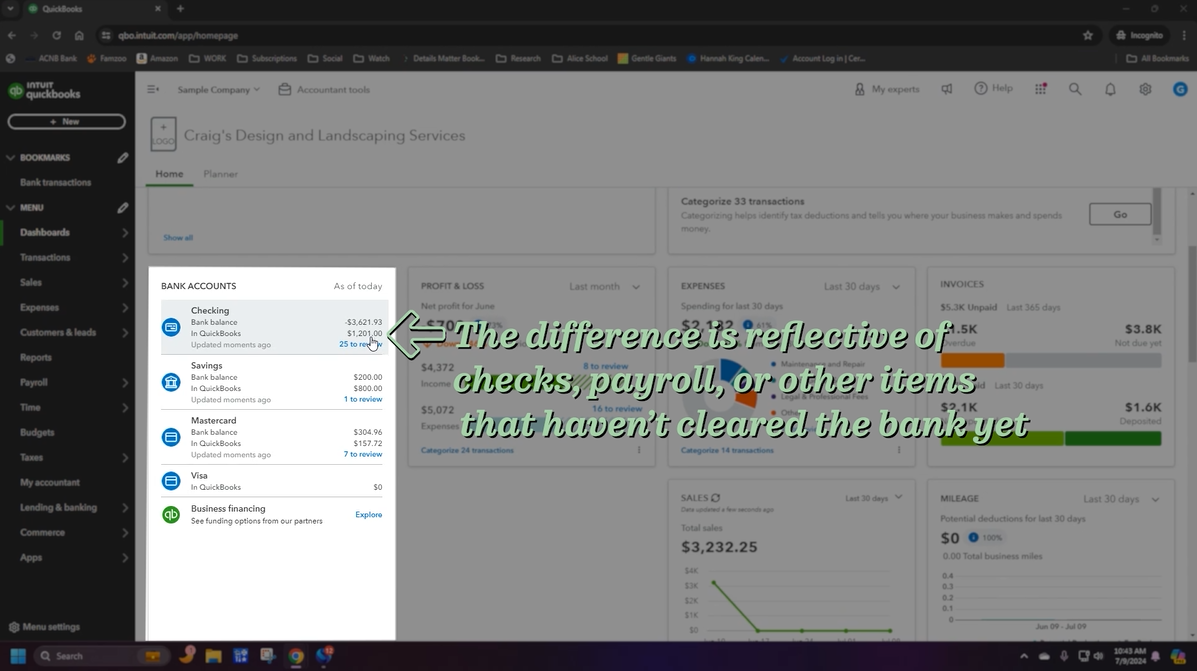Click orange Overdue invoices bar
The image size is (1197, 671).
coord(973,360)
